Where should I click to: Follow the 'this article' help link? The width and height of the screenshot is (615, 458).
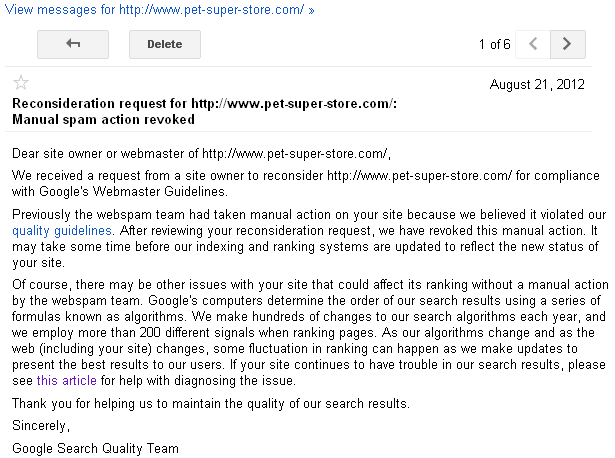click(67, 380)
